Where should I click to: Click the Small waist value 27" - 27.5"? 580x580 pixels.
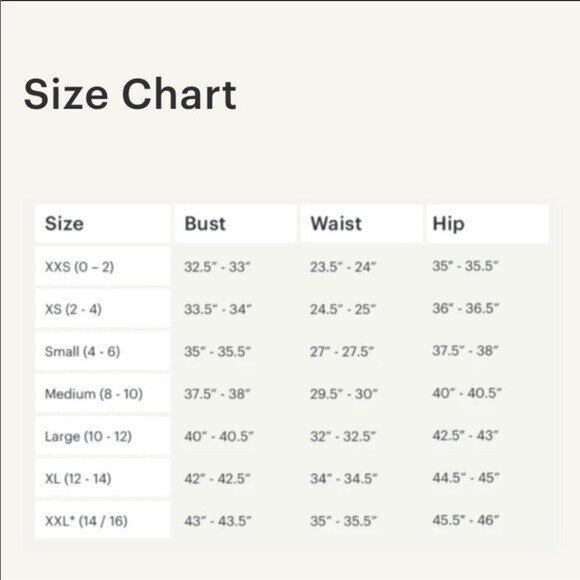tap(342, 351)
